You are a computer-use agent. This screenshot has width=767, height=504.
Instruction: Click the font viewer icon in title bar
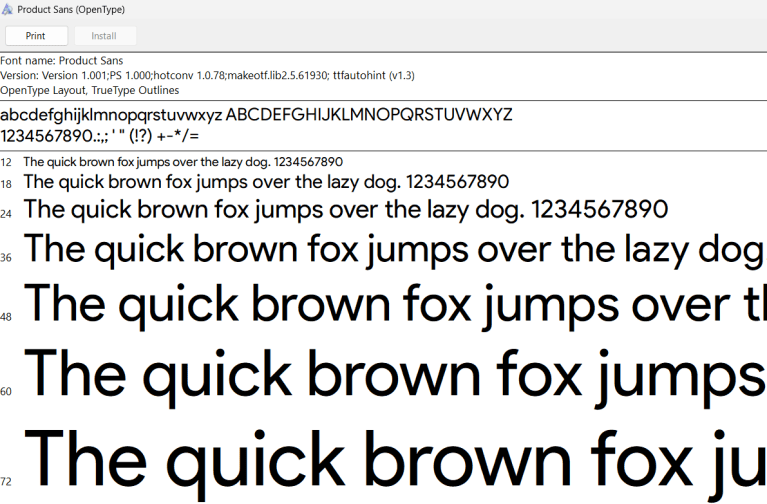[x=8, y=9]
